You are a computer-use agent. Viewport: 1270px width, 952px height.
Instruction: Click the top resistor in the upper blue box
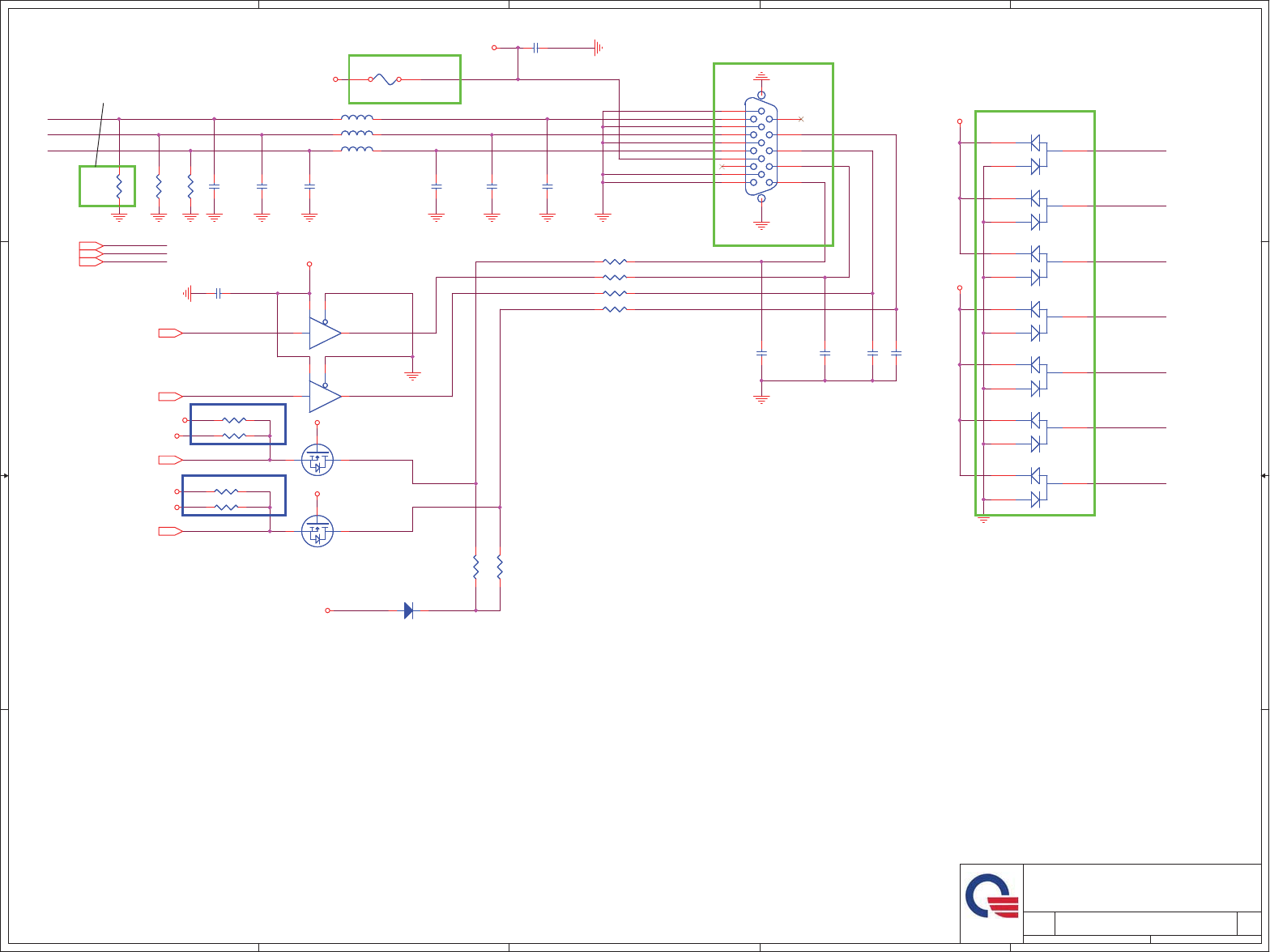(x=234, y=420)
